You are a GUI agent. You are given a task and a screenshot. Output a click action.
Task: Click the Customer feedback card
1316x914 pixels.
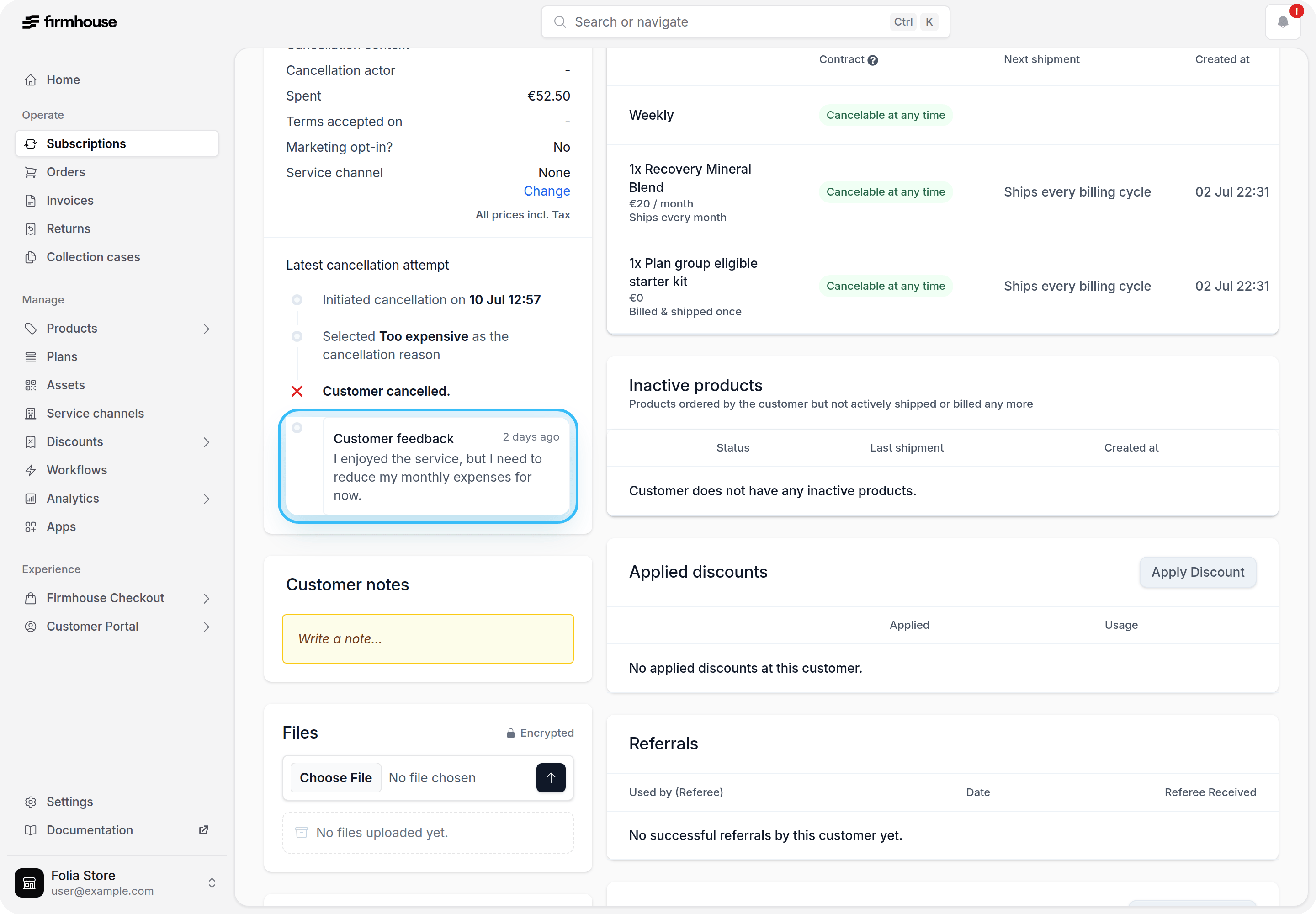(446, 466)
